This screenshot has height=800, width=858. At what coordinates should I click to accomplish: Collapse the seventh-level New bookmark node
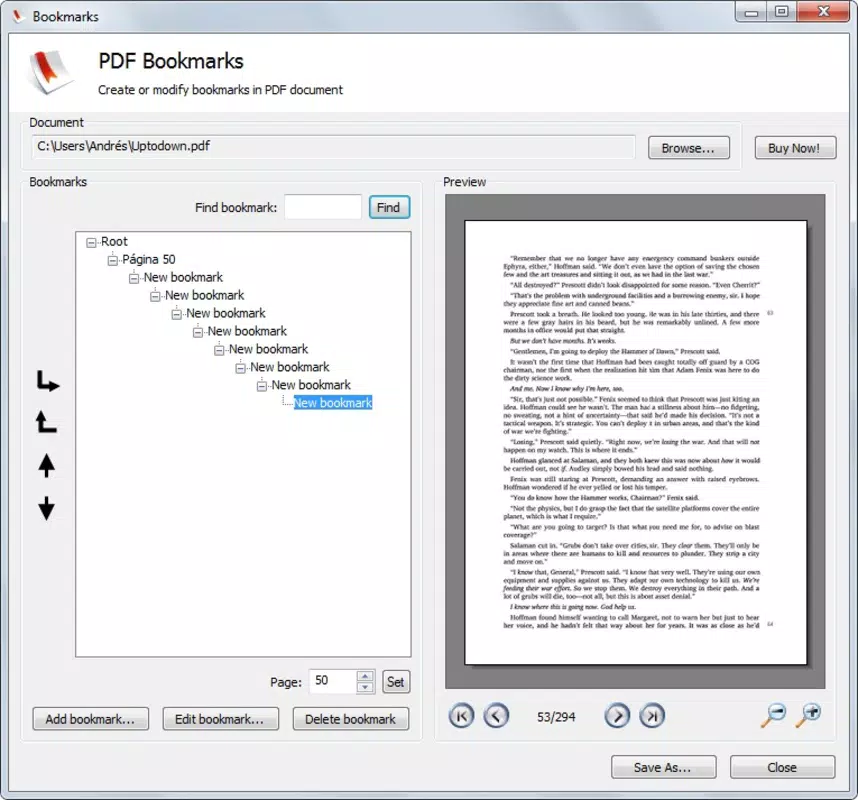pyautogui.click(x=262, y=386)
